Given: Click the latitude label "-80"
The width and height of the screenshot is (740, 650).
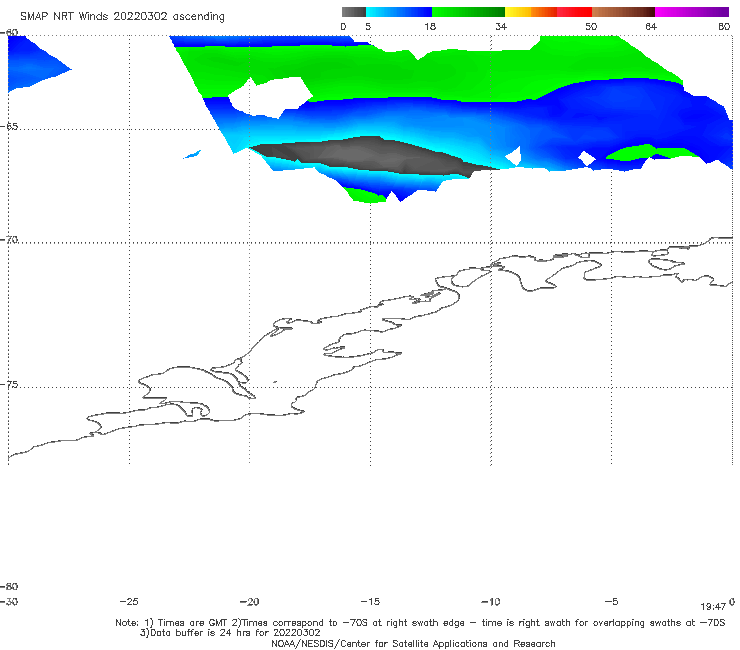Looking at the screenshot, I should (9, 586).
